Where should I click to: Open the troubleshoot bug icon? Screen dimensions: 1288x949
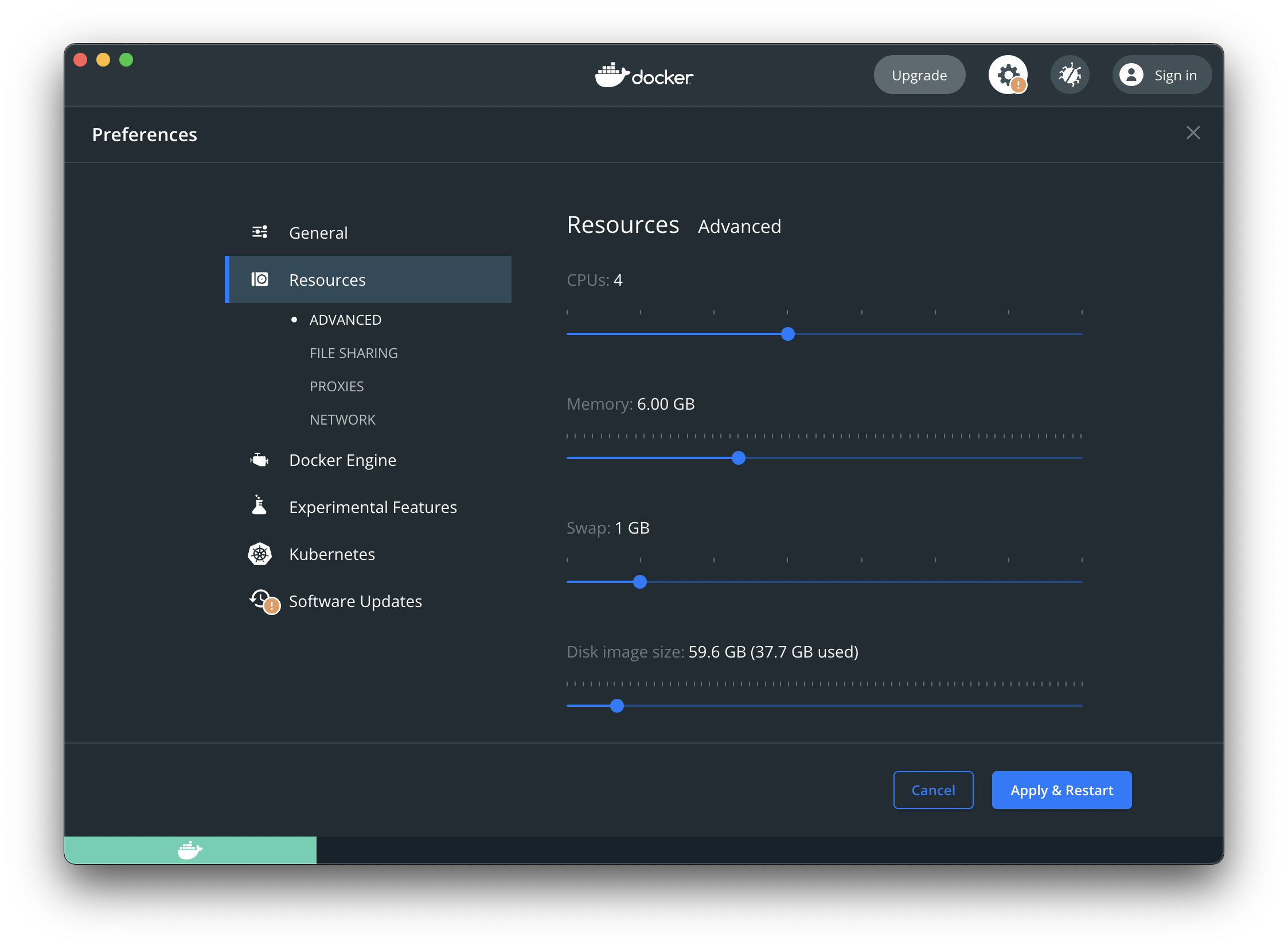coord(1069,75)
